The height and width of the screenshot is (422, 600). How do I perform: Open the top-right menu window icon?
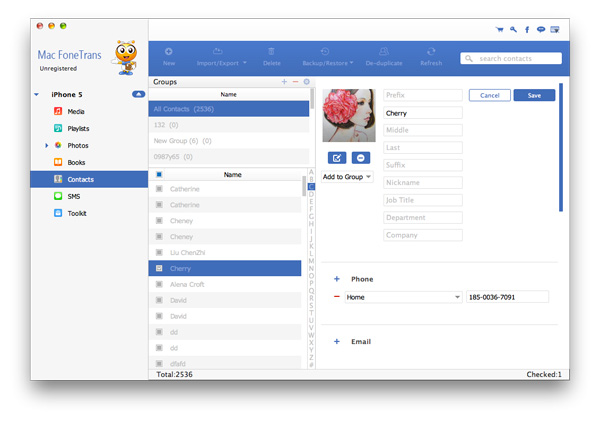(554, 29)
